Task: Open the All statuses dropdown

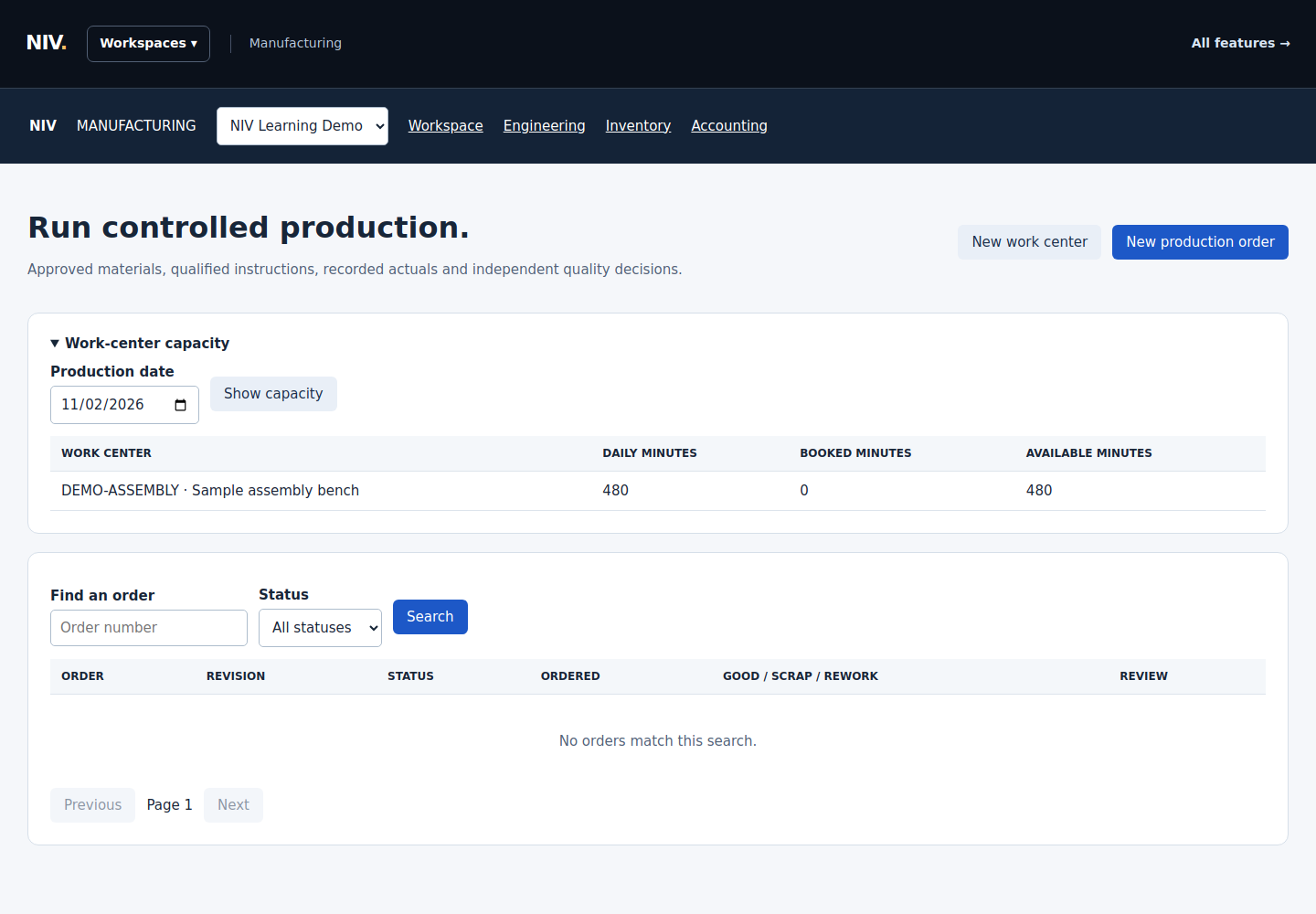Action: (320, 628)
